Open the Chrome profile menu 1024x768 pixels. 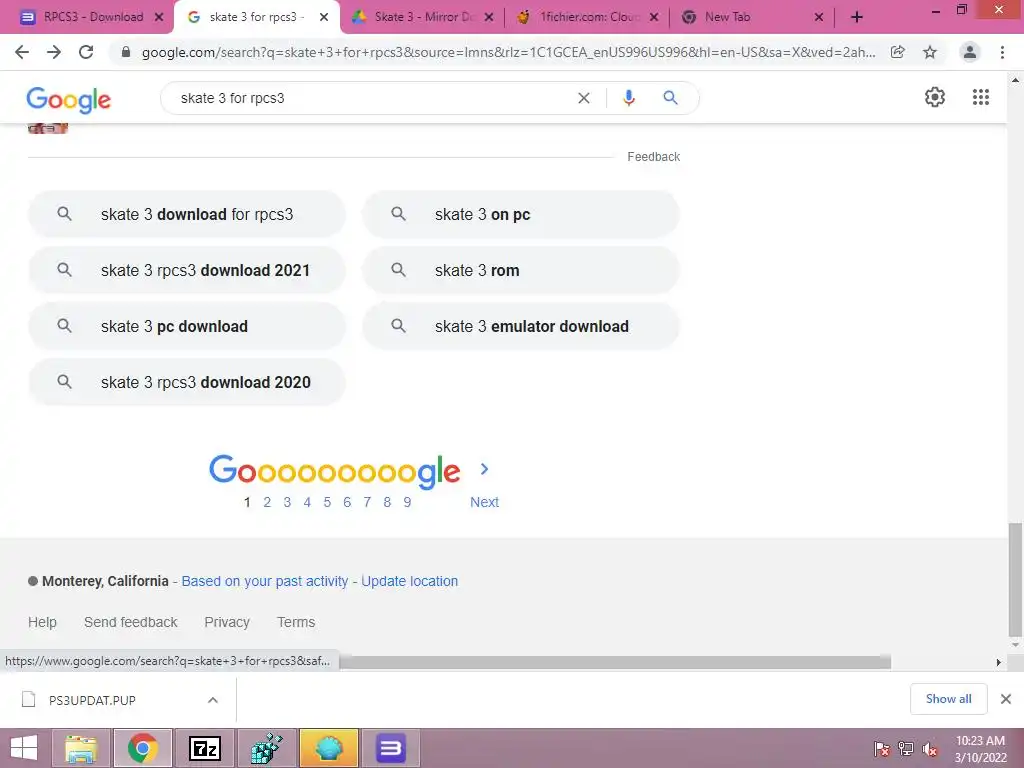click(x=970, y=52)
